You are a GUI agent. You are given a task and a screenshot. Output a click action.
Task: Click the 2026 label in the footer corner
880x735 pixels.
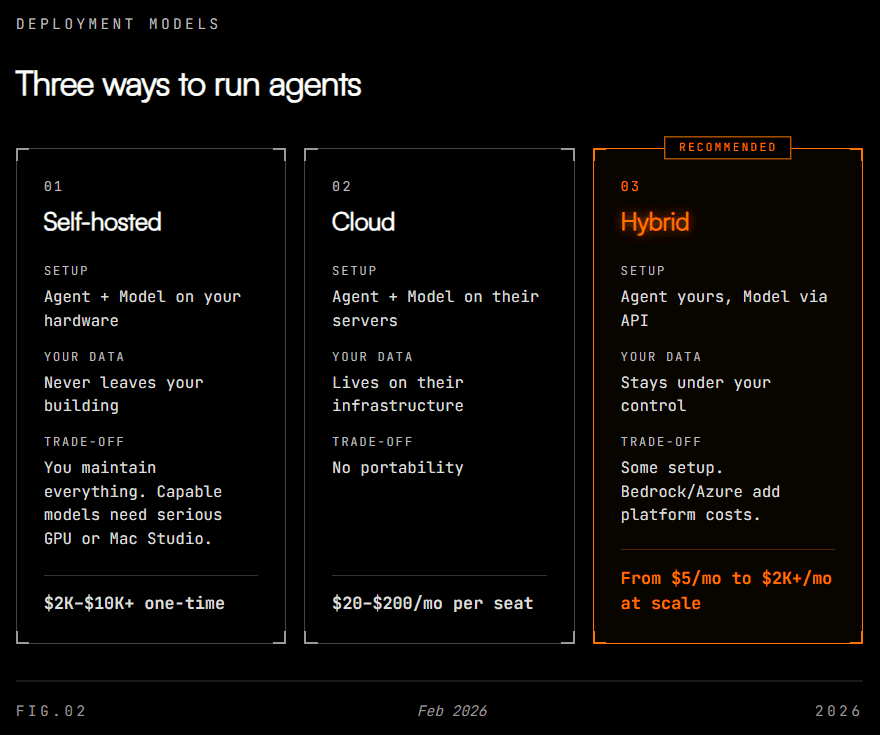[x=838, y=711]
